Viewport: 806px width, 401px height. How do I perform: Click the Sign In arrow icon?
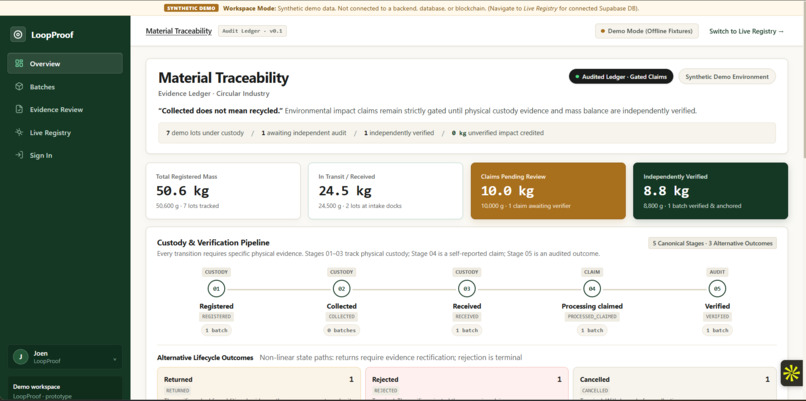pos(20,155)
